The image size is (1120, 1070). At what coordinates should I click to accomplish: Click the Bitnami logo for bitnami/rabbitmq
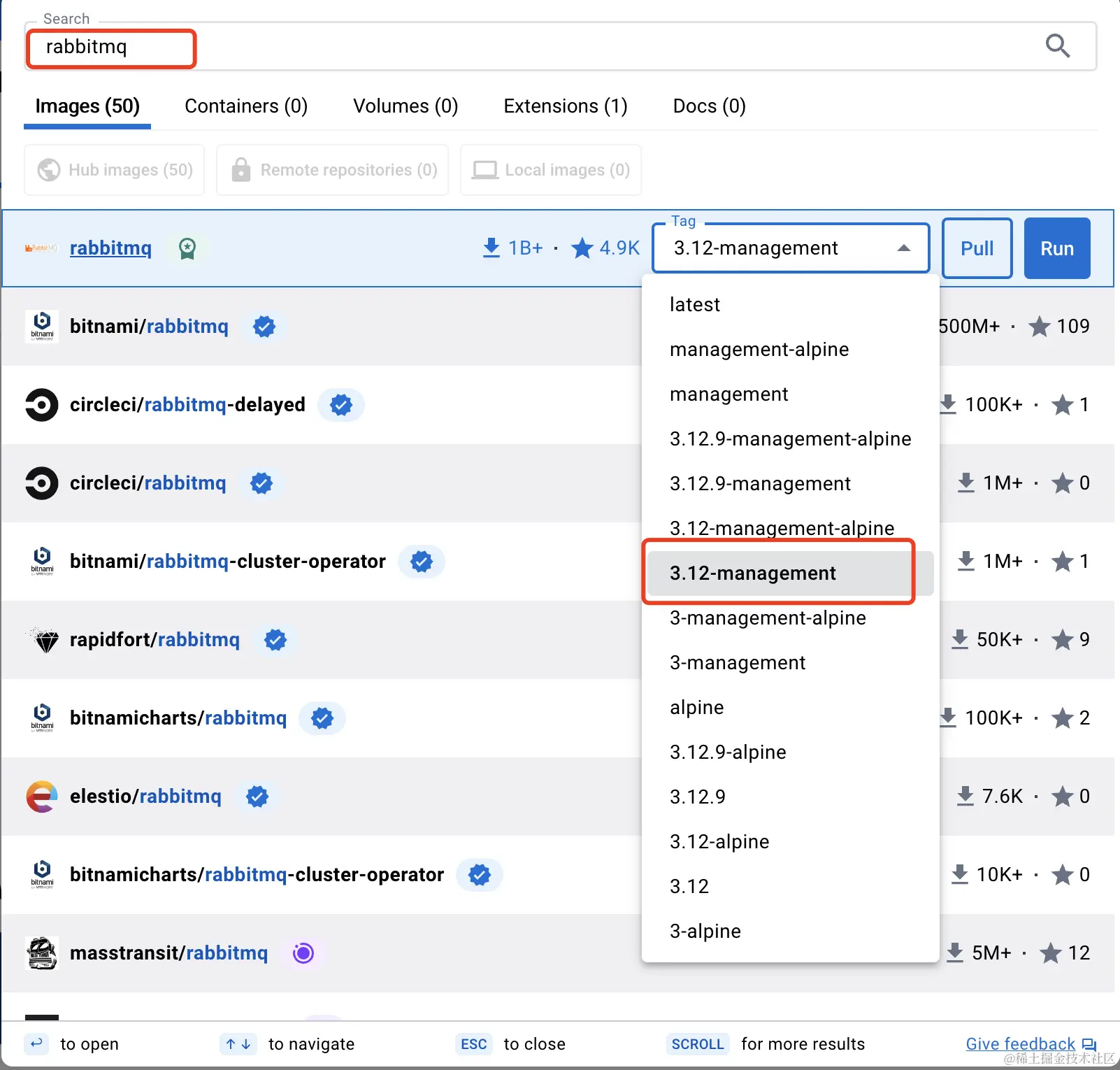point(42,327)
